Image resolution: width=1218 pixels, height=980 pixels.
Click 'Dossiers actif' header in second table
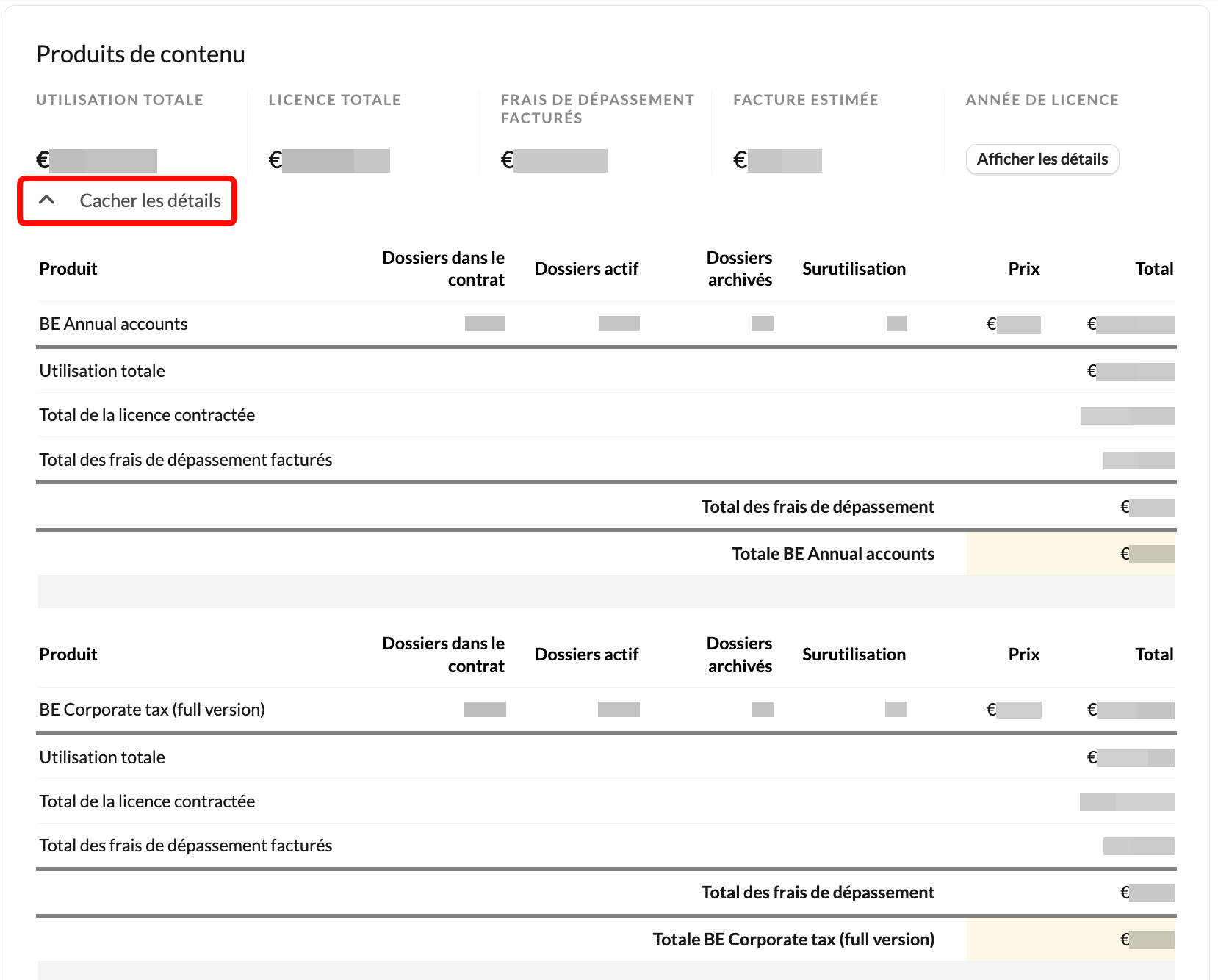point(586,655)
